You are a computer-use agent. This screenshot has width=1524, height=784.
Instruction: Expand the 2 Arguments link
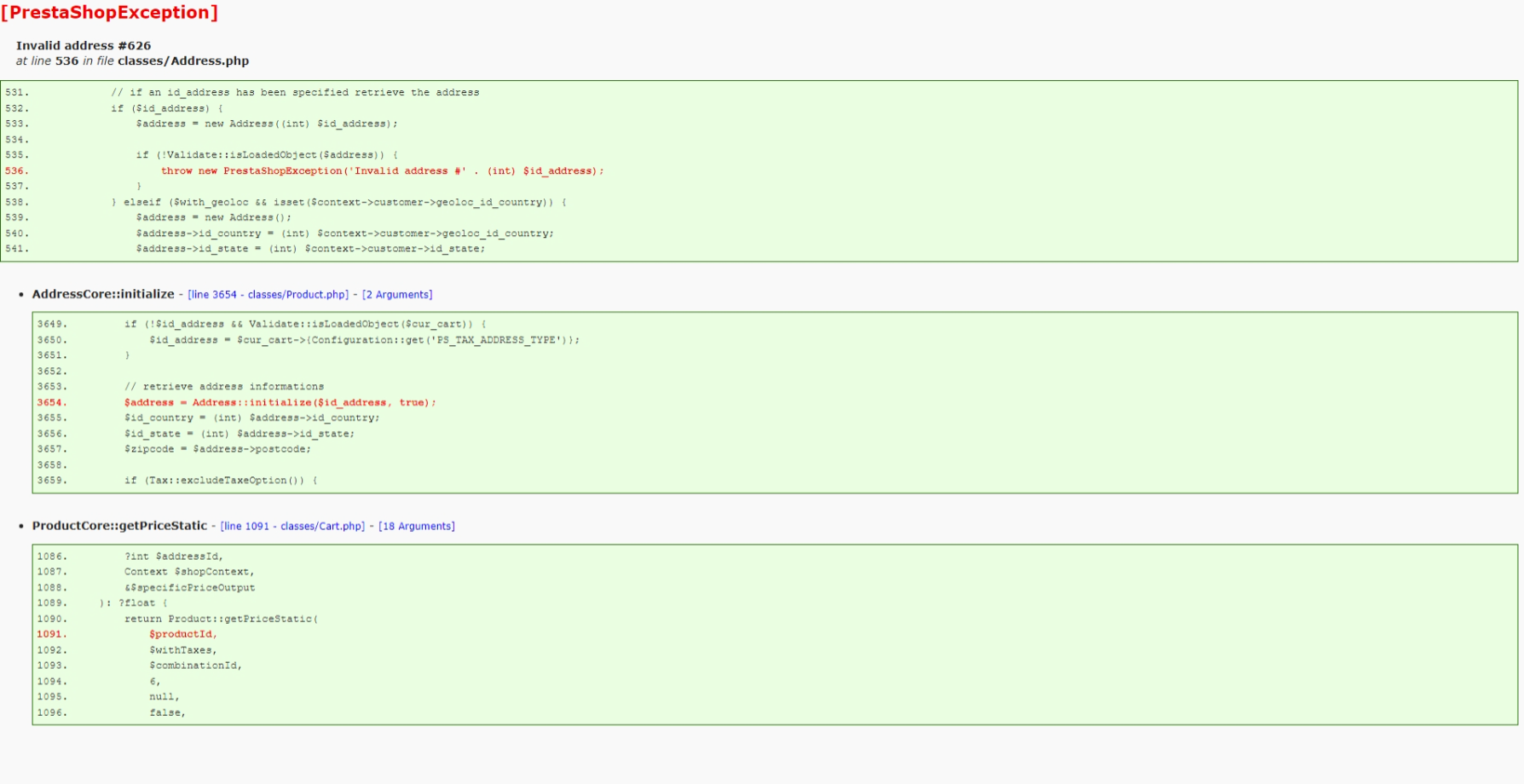(397, 295)
